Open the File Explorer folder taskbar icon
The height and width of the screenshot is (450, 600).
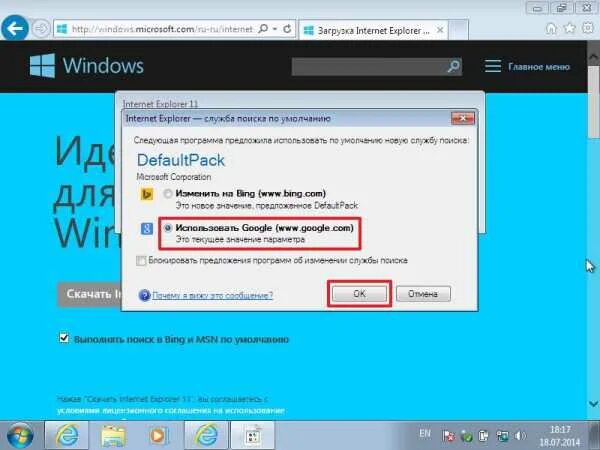[113, 435]
